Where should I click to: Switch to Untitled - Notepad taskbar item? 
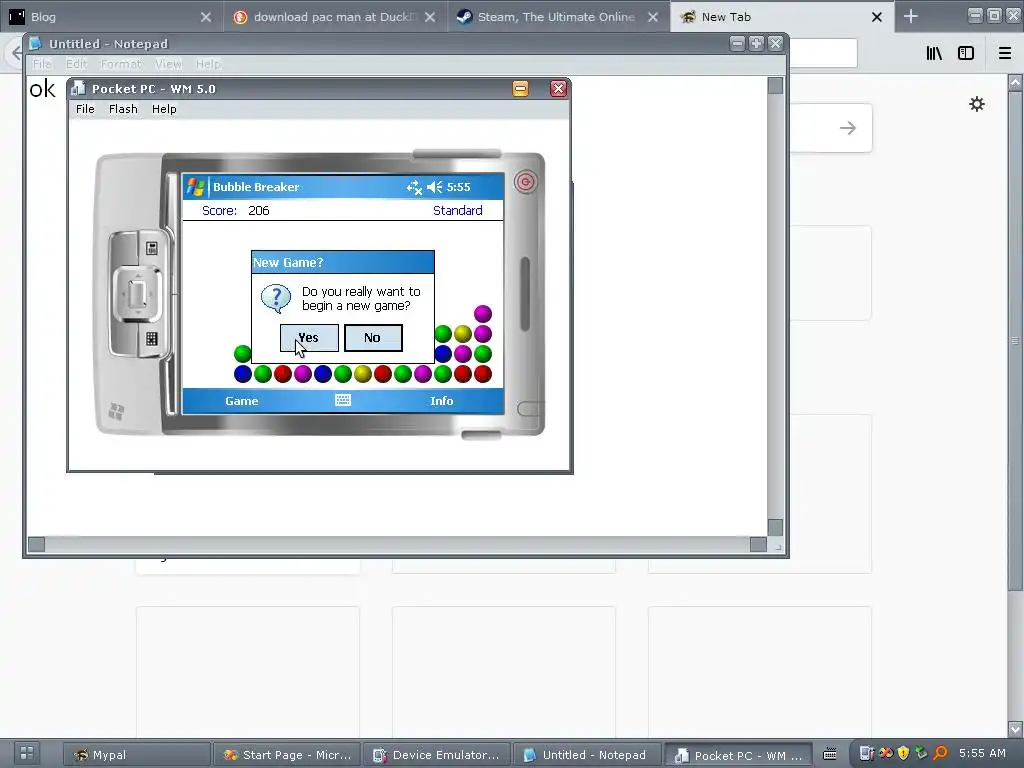point(586,755)
